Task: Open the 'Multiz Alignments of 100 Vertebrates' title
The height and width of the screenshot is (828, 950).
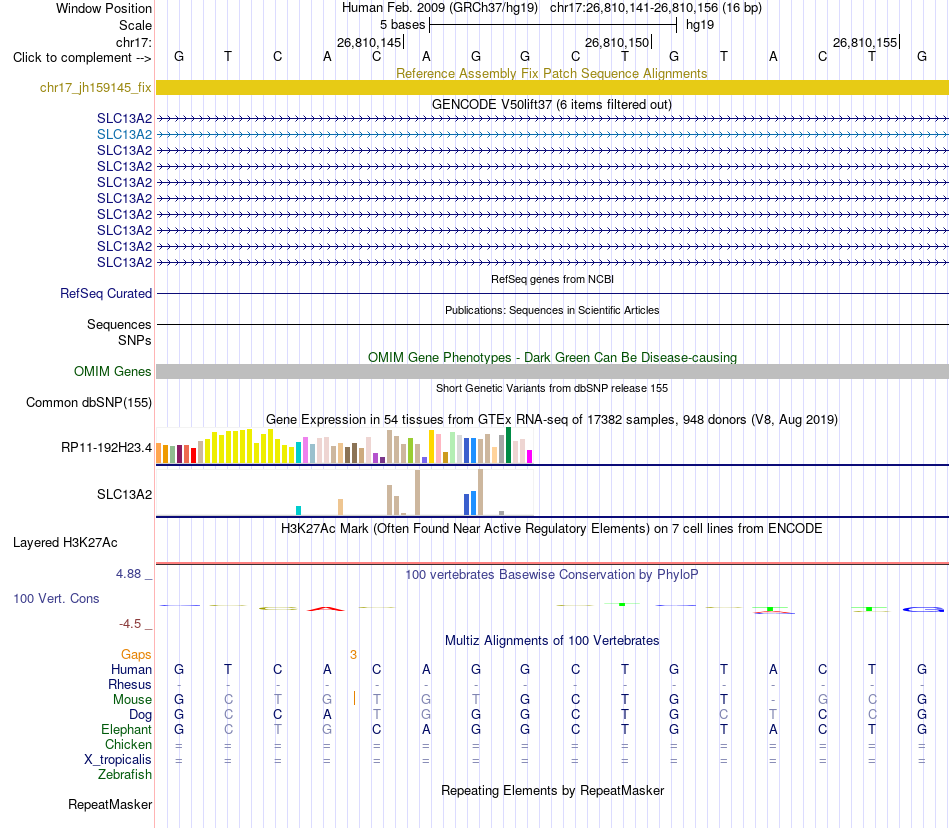Action: [552, 640]
